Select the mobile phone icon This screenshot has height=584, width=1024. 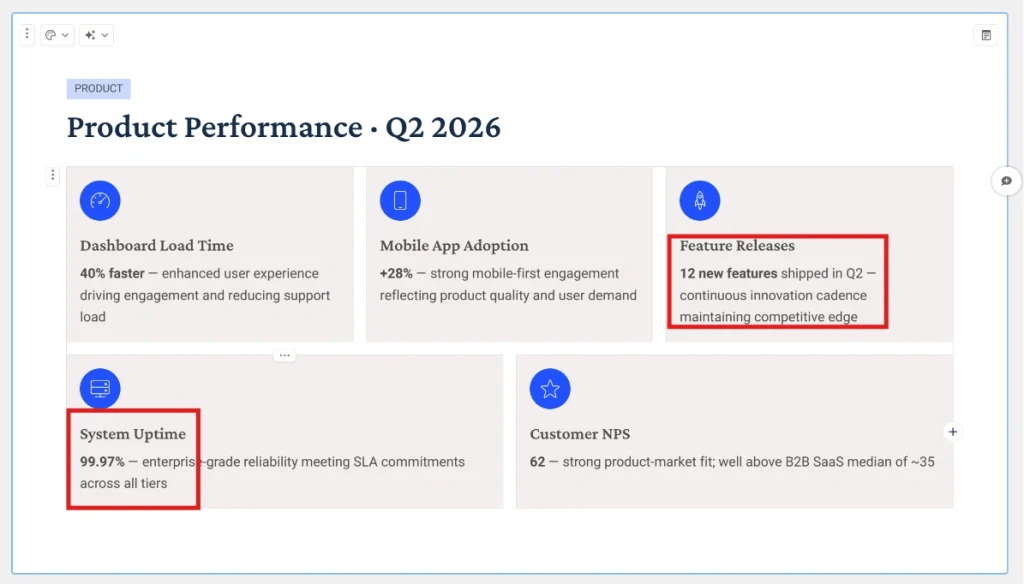tap(400, 201)
